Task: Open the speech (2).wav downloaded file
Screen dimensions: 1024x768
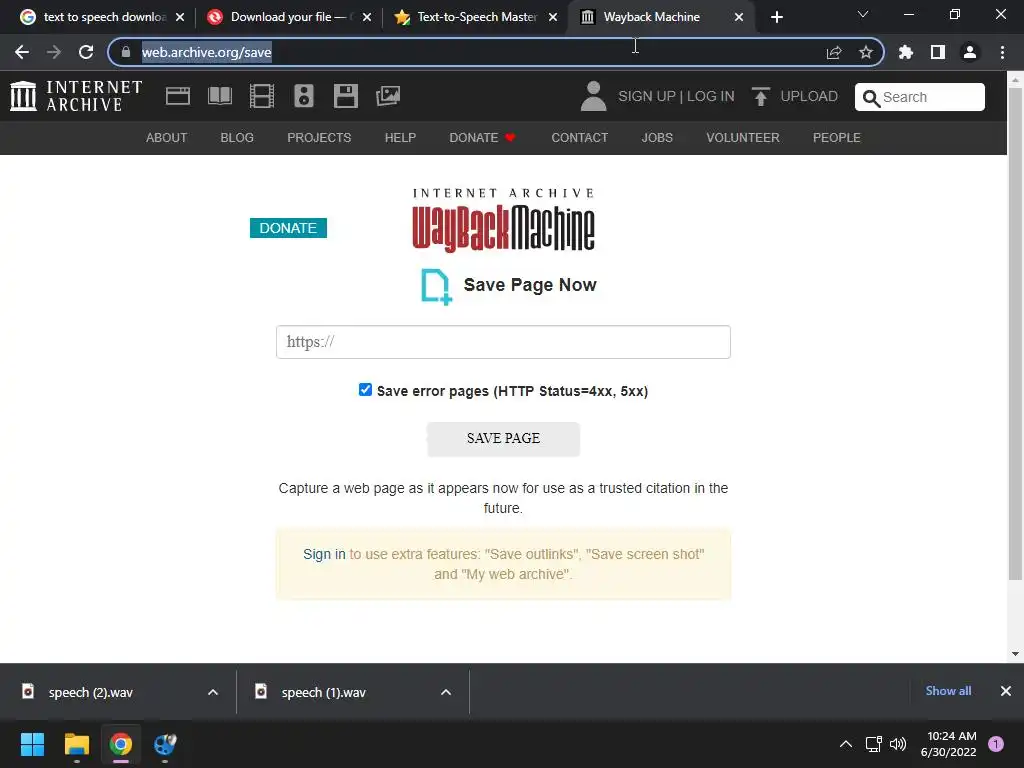Action: pos(90,692)
